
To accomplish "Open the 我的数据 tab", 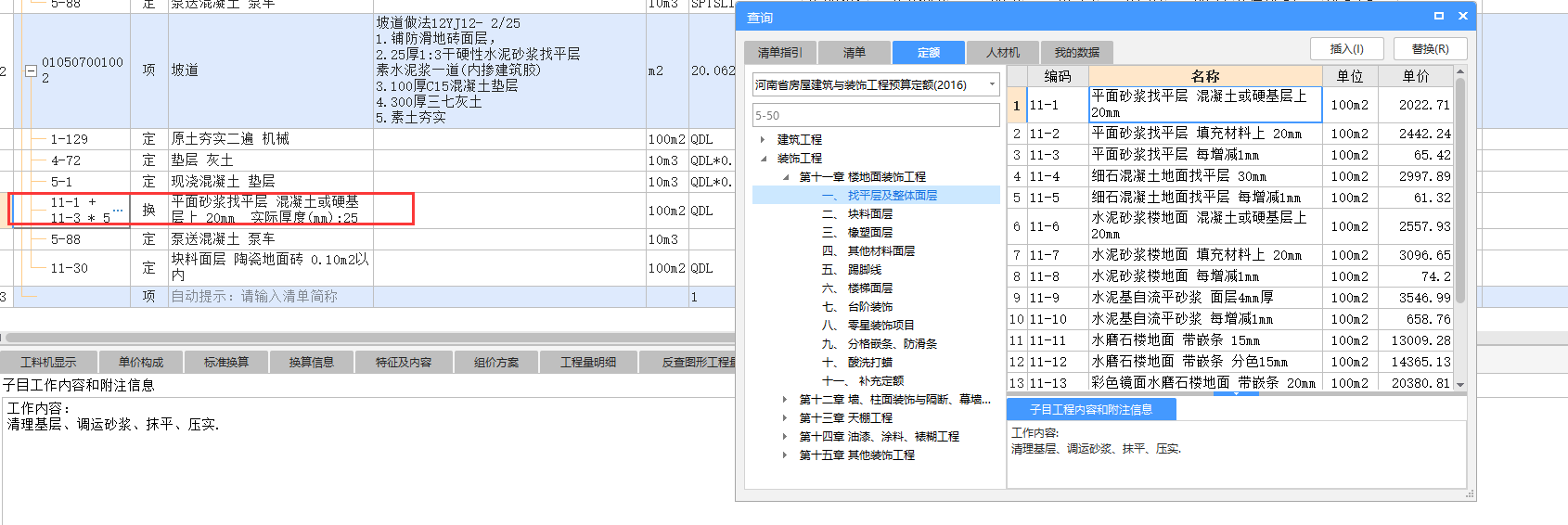I will pyautogui.click(x=1076, y=53).
